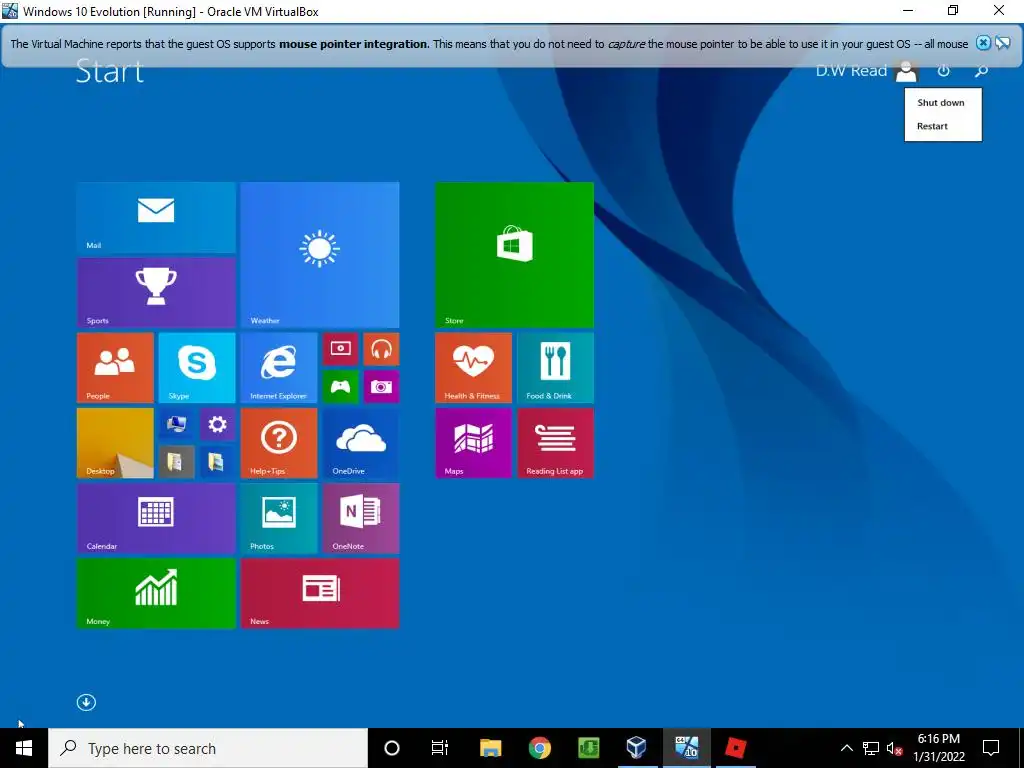1024x768 pixels.
Task: Click the power options icon
Action: point(943,71)
